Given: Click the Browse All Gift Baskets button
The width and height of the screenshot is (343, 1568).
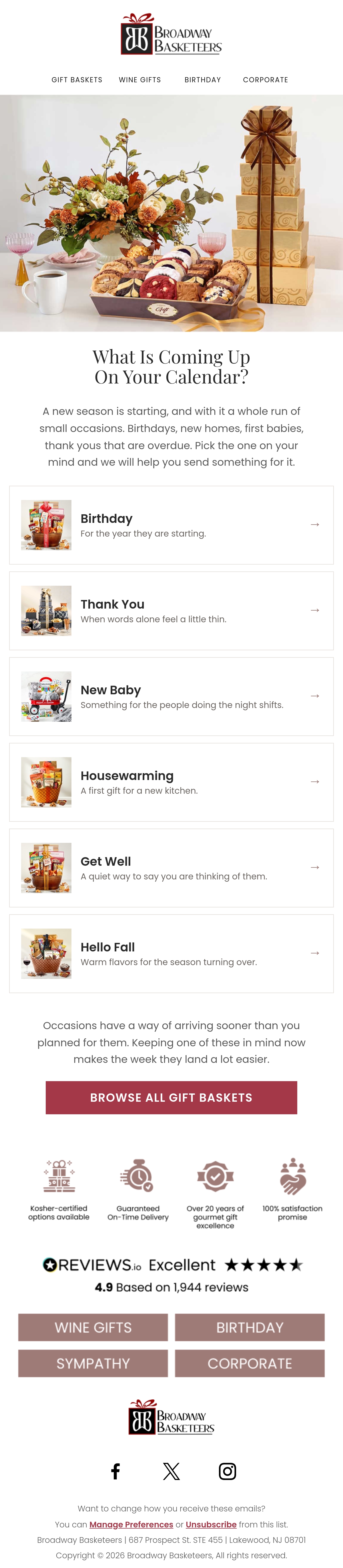Looking at the screenshot, I should 171,1097.
